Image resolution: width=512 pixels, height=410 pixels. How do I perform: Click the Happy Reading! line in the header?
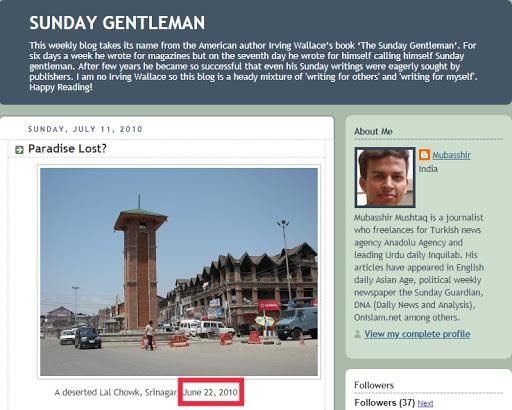click(61, 87)
